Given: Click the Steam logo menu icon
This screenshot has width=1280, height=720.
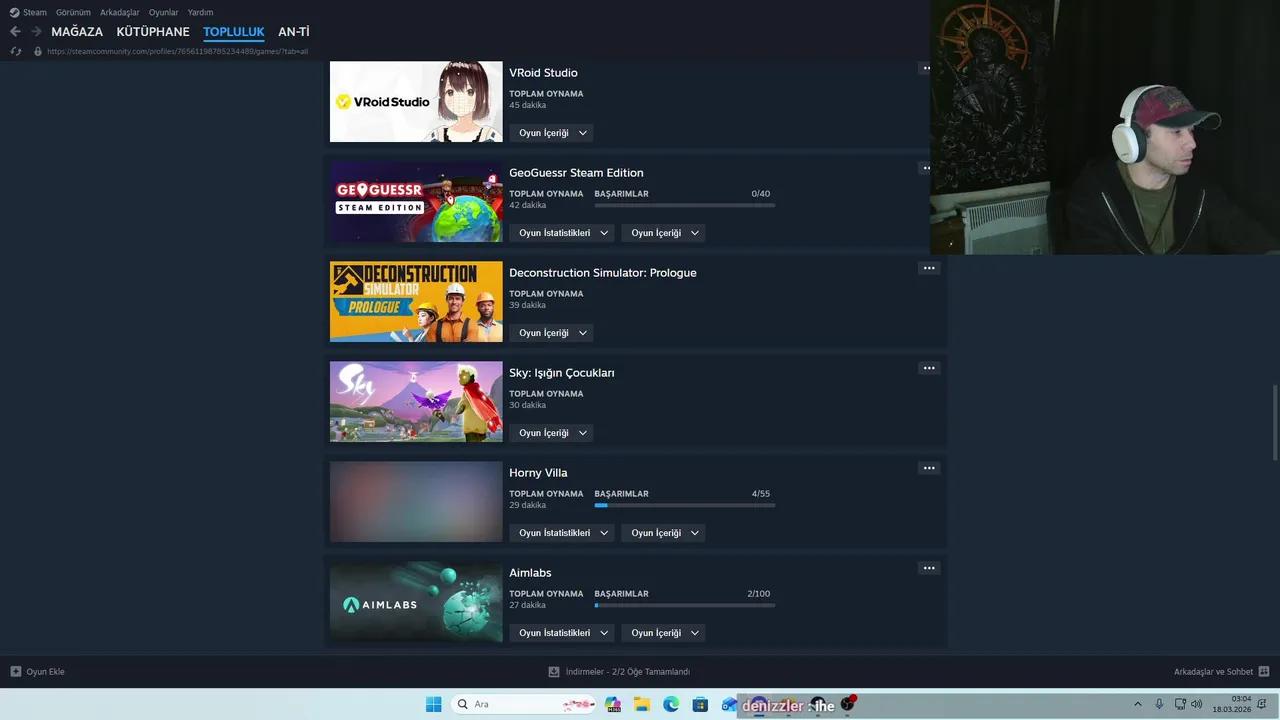Looking at the screenshot, I should (14, 12).
